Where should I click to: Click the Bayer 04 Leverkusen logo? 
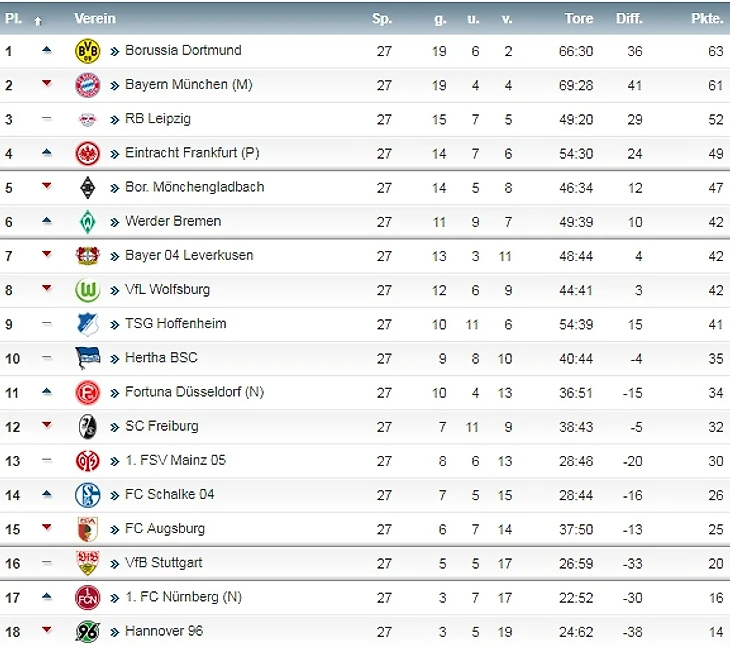88,256
